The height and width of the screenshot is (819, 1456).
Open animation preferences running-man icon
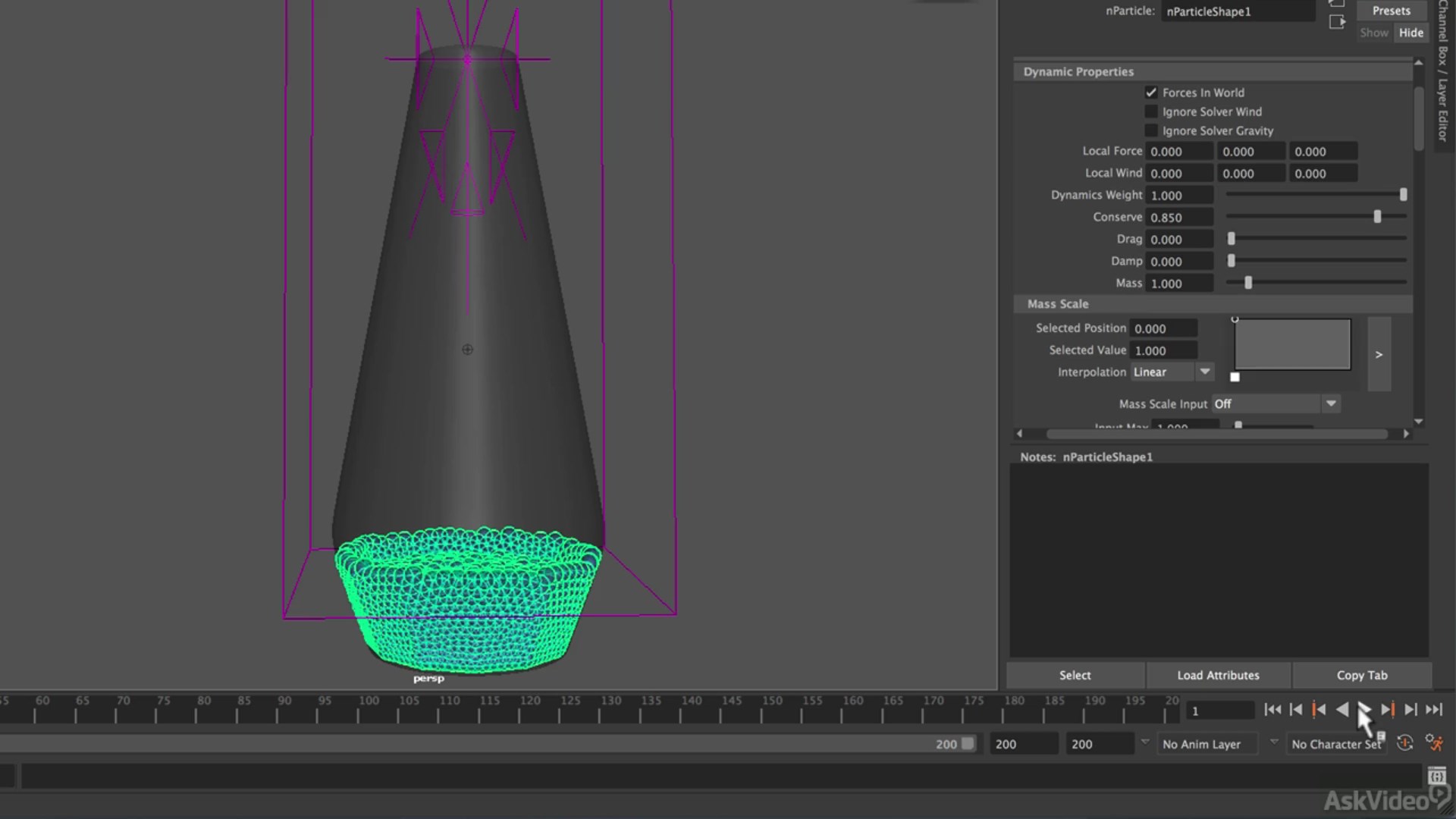[x=1433, y=743]
